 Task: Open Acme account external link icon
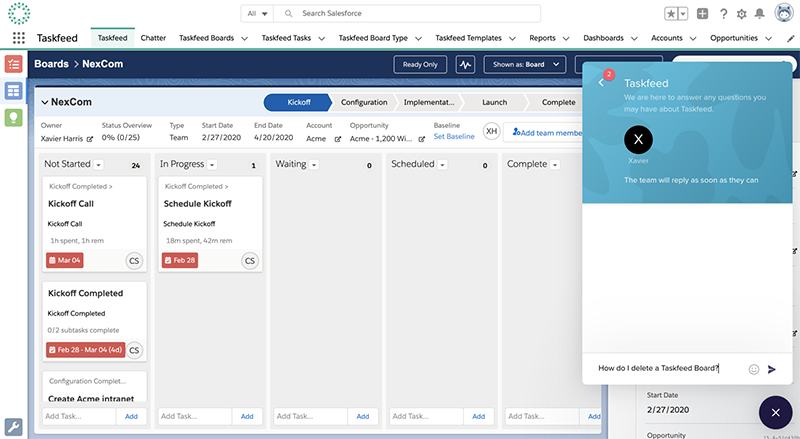(337, 139)
